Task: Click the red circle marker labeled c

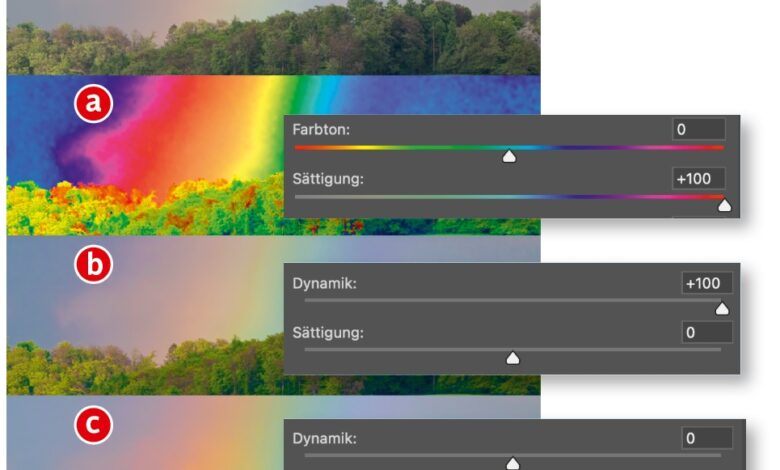Action: (93, 425)
